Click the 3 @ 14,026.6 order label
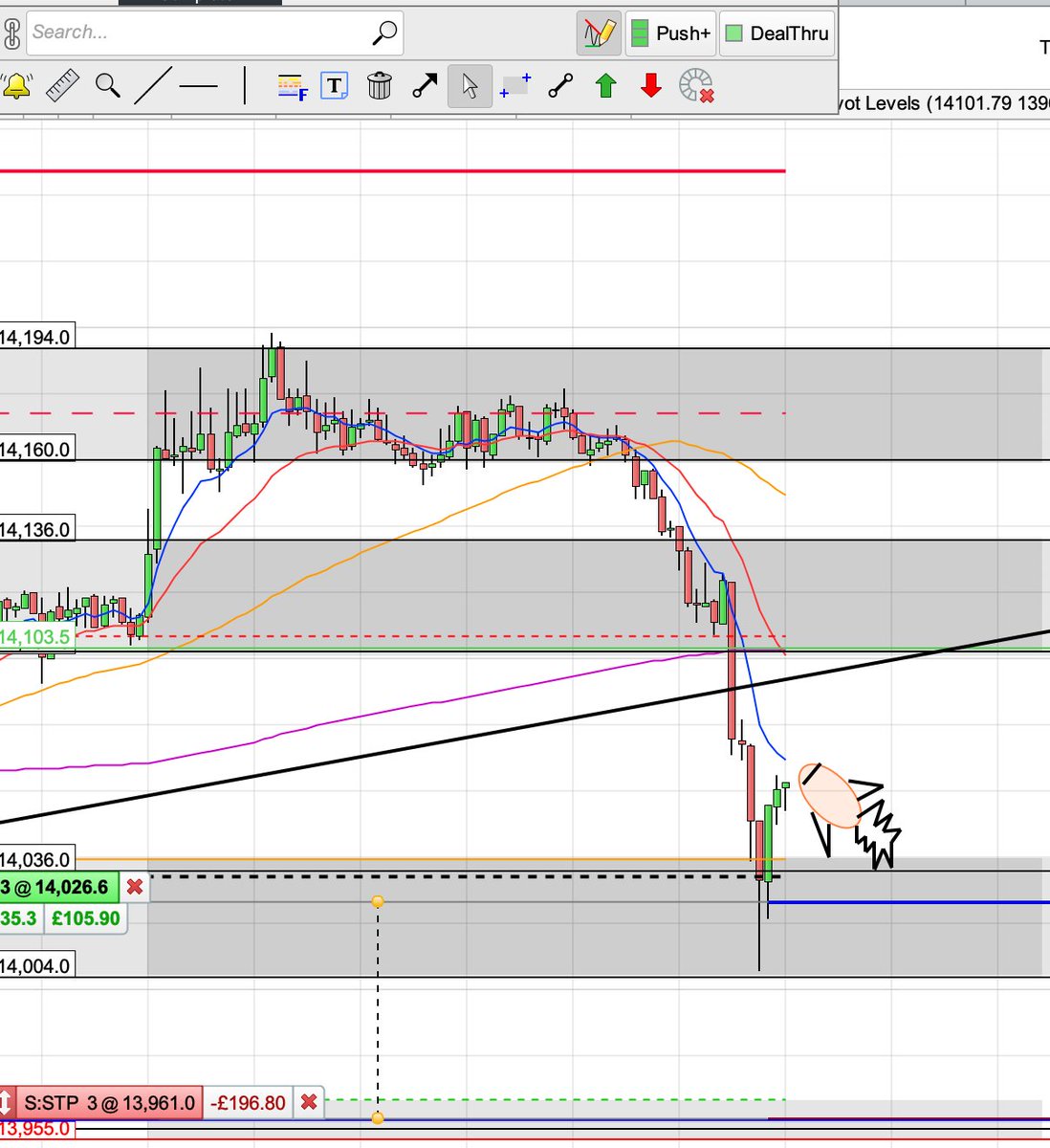The width and height of the screenshot is (1050, 1148). tap(58, 888)
